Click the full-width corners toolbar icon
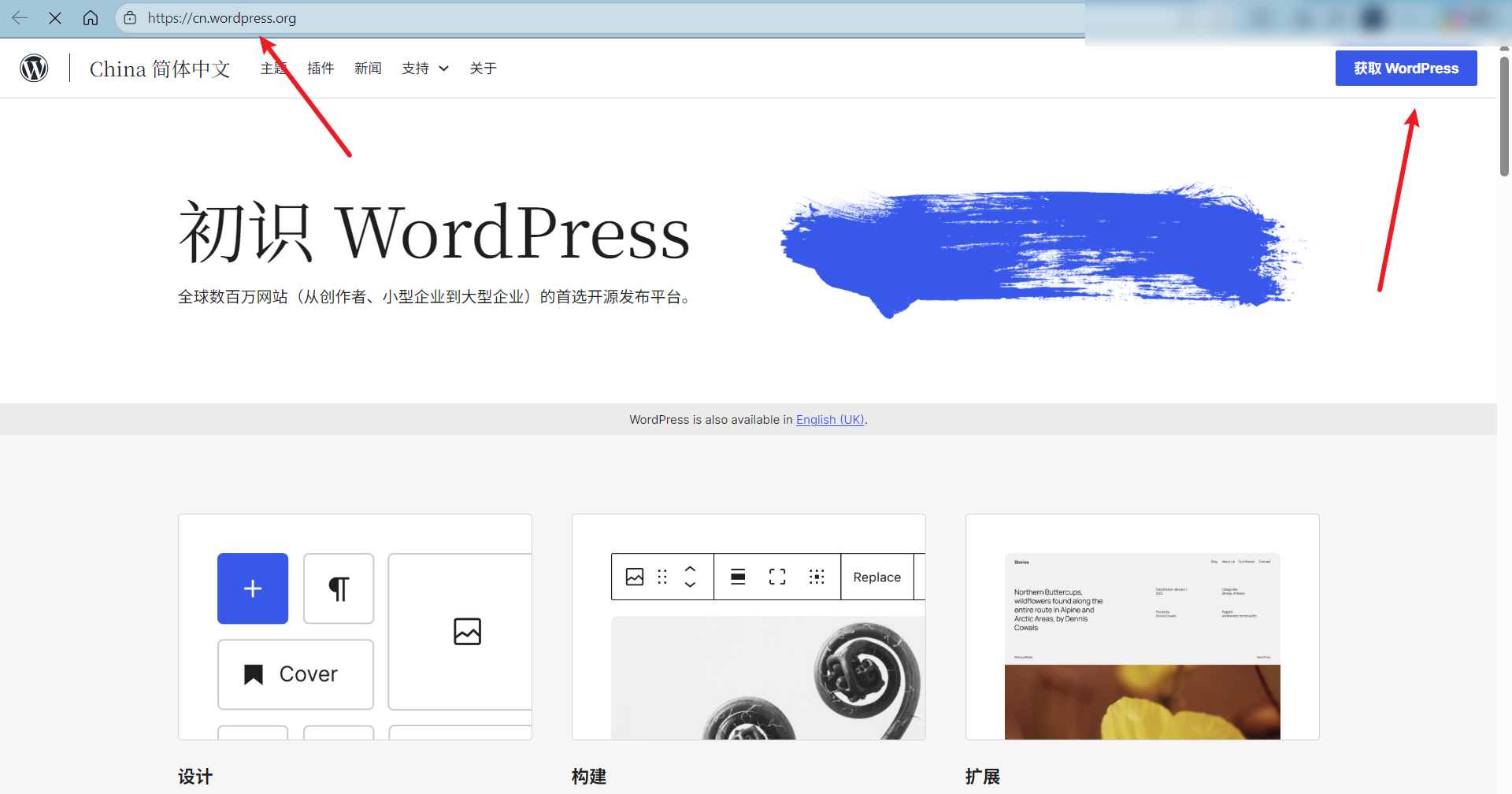 [x=777, y=577]
